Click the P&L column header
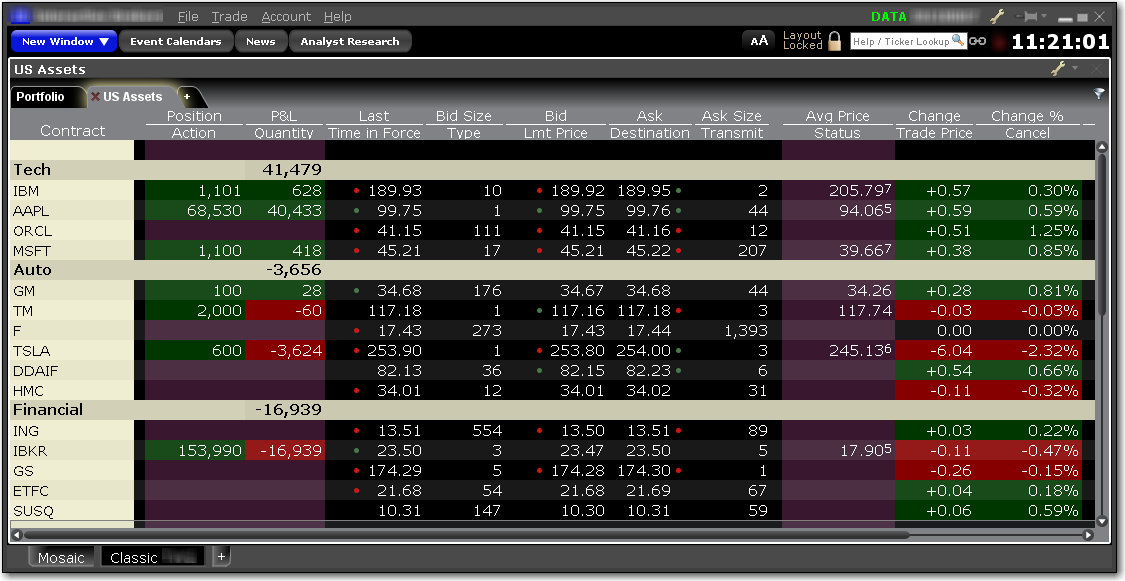The image size is (1125, 581). point(283,115)
